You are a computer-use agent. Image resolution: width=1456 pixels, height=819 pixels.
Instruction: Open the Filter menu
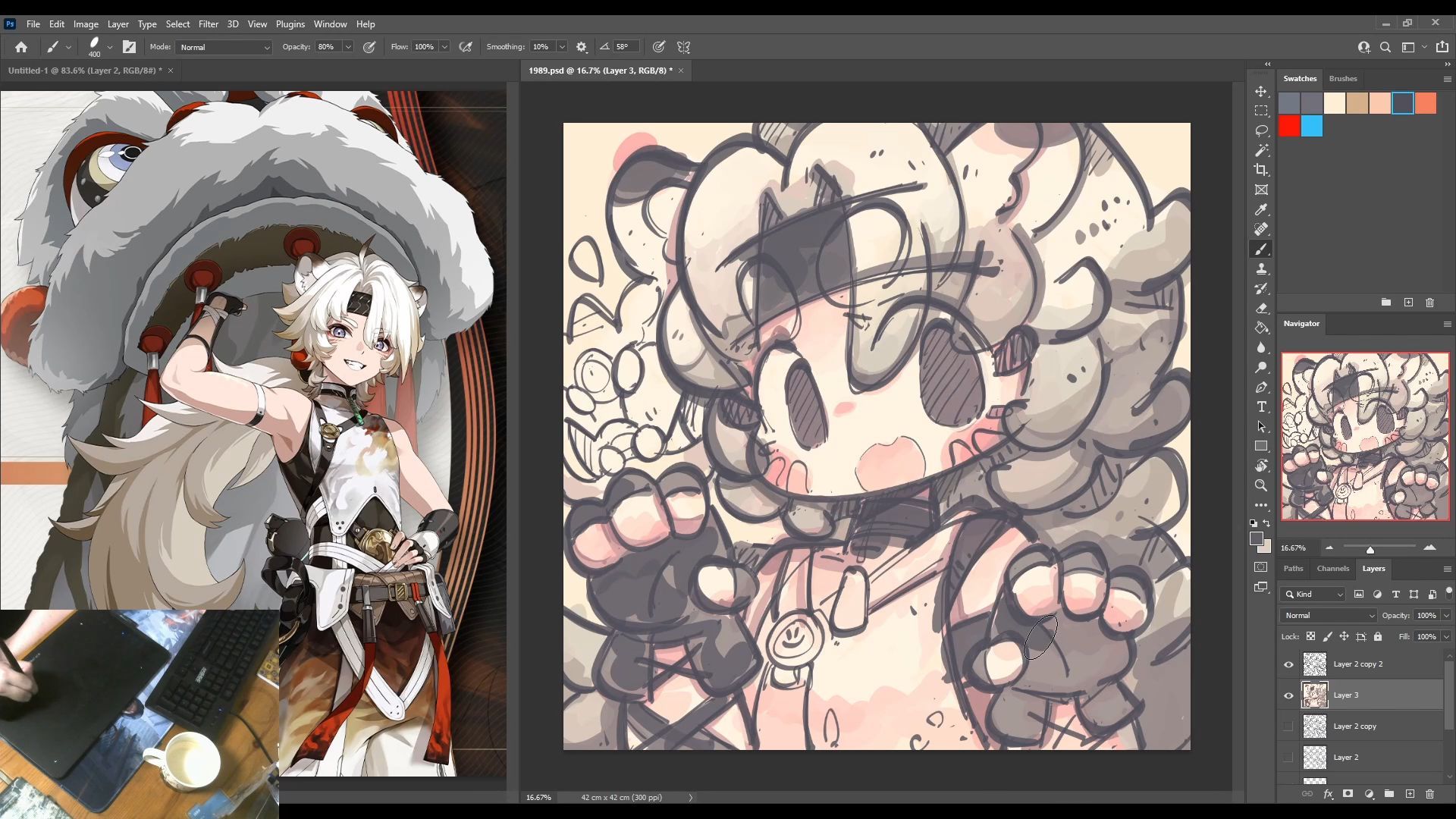click(x=208, y=24)
